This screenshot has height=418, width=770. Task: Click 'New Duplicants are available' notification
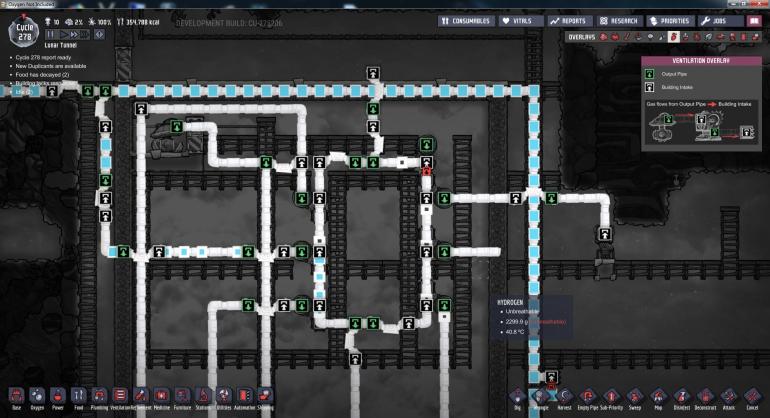click(x=48, y=66)
